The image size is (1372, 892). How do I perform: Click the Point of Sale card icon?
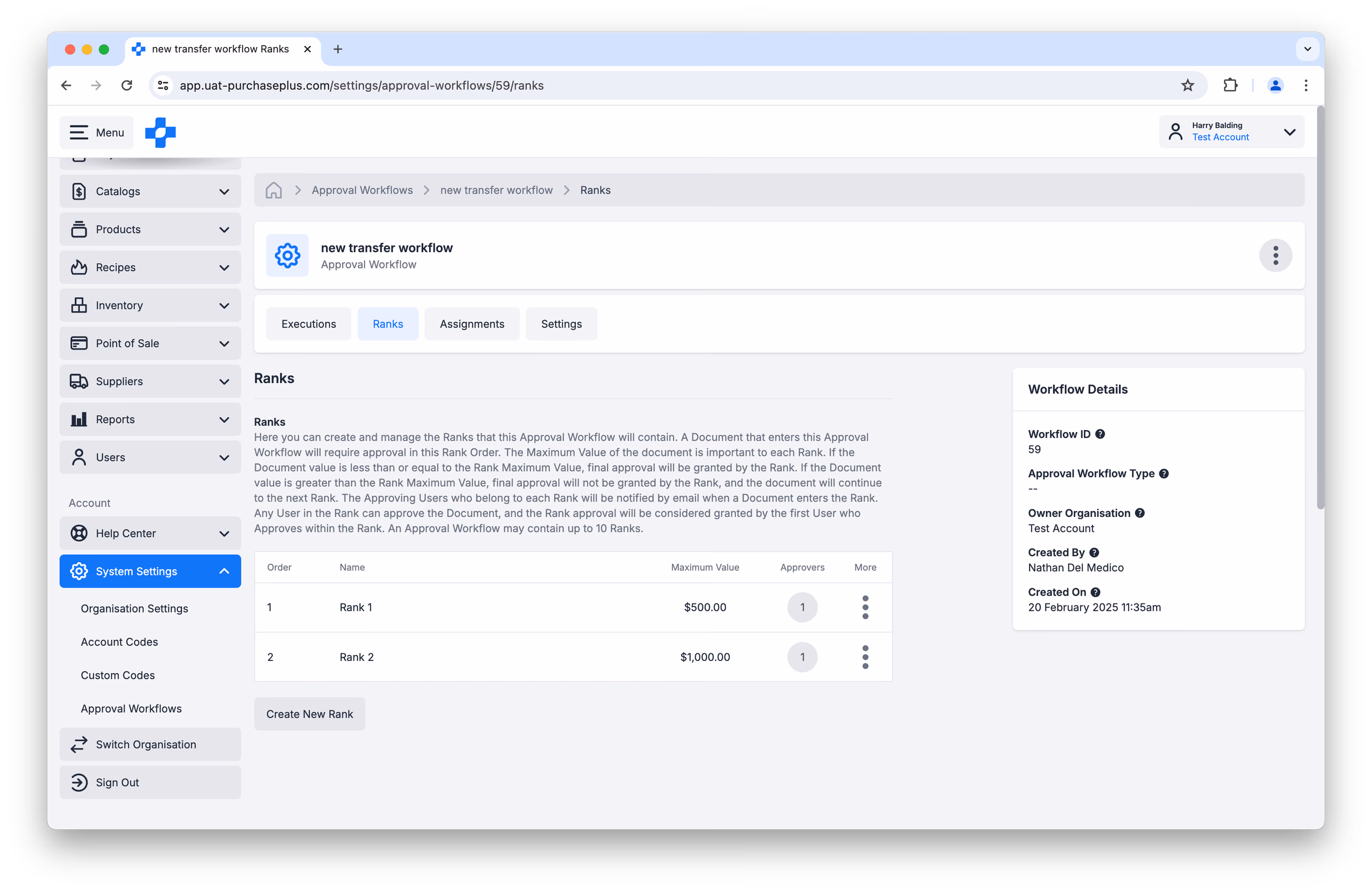79,343
